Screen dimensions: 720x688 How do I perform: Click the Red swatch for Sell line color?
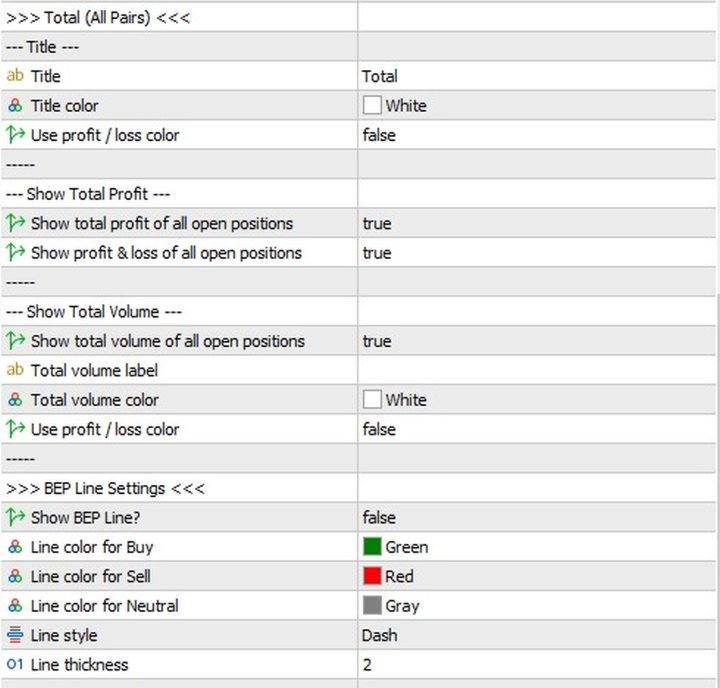pyautogui.click(x=373, y=577)
